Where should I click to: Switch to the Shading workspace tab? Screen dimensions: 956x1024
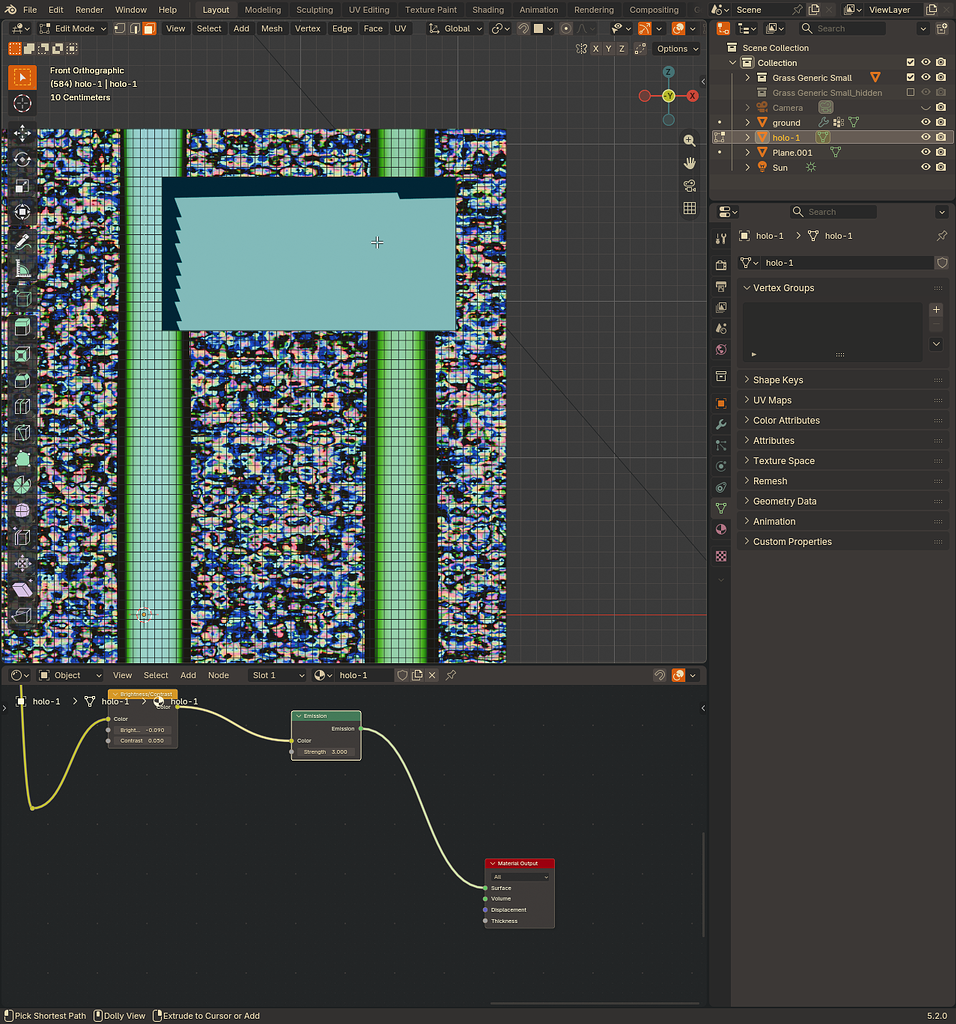pyautogui.click(x=488, y=10)
